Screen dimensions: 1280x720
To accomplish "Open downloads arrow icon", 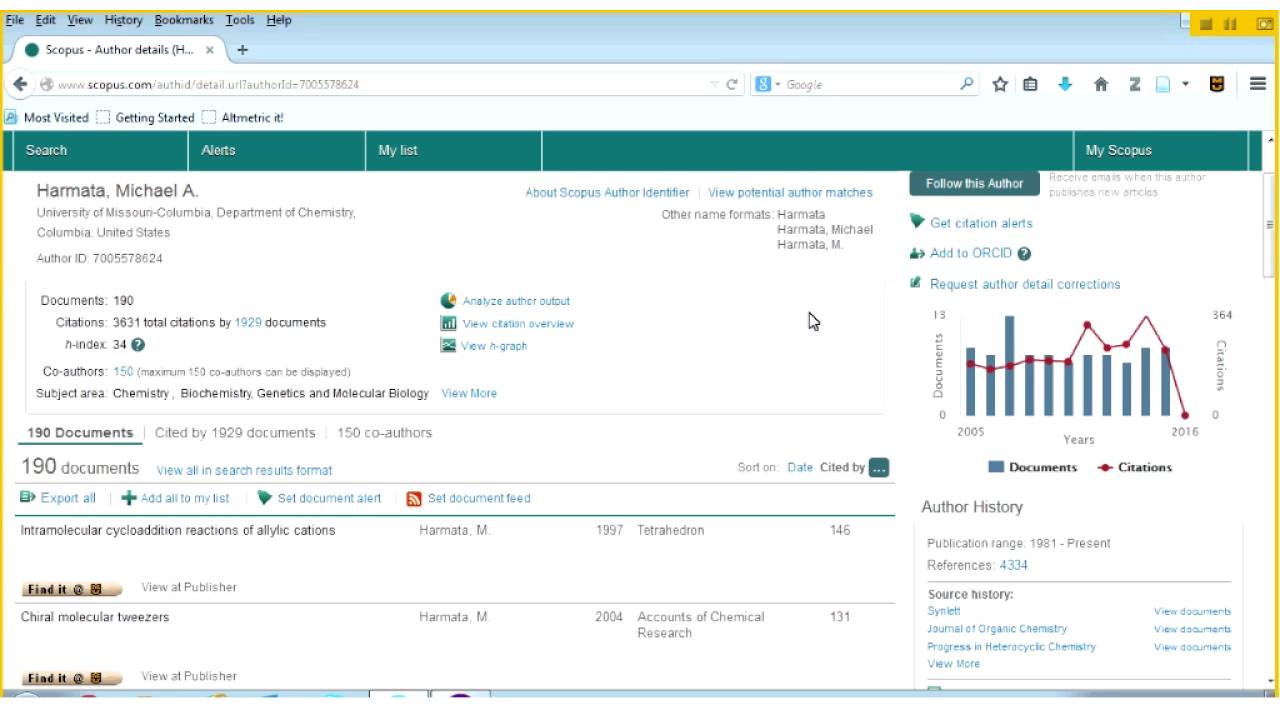I will click(1065, 84).
